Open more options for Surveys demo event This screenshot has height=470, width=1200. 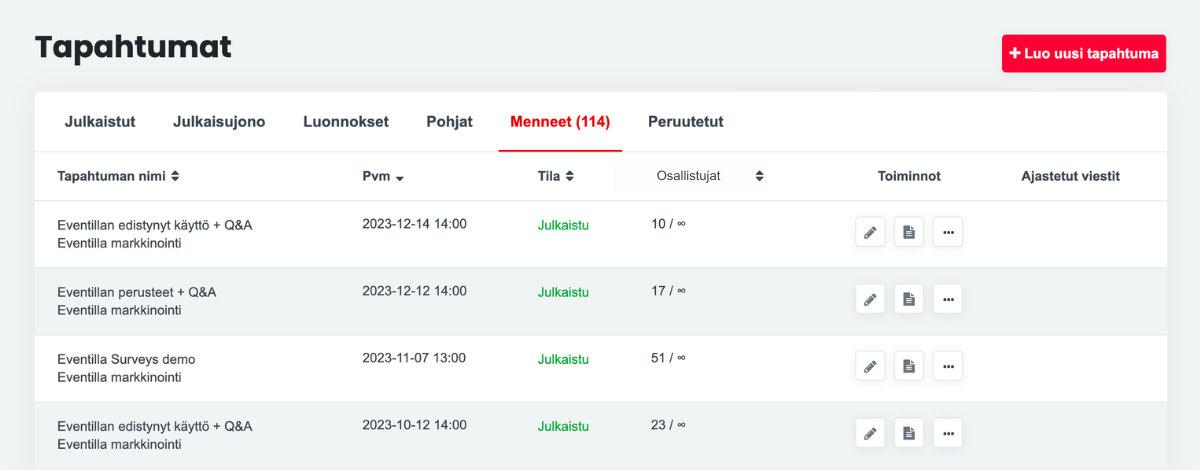948,366
